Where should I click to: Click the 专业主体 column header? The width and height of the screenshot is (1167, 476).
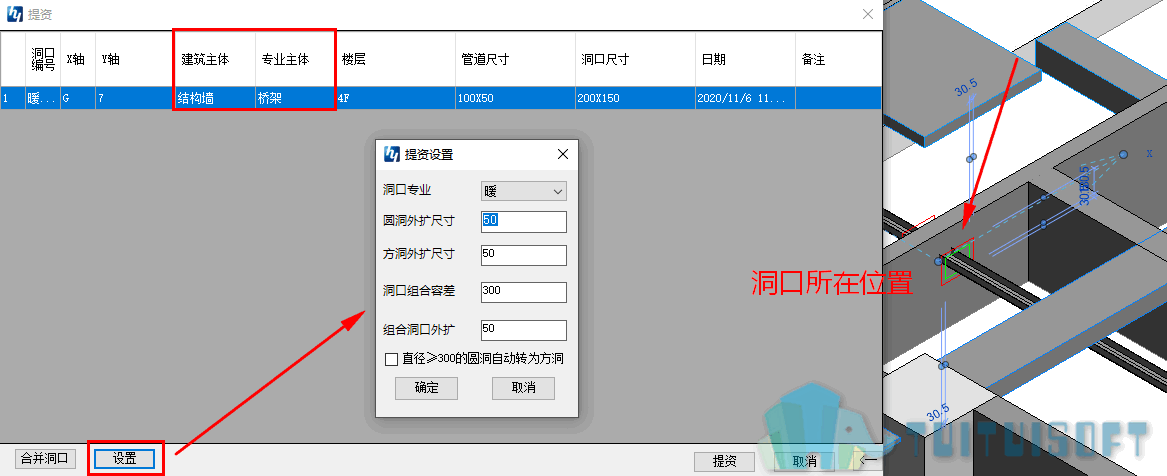[295, 59]
